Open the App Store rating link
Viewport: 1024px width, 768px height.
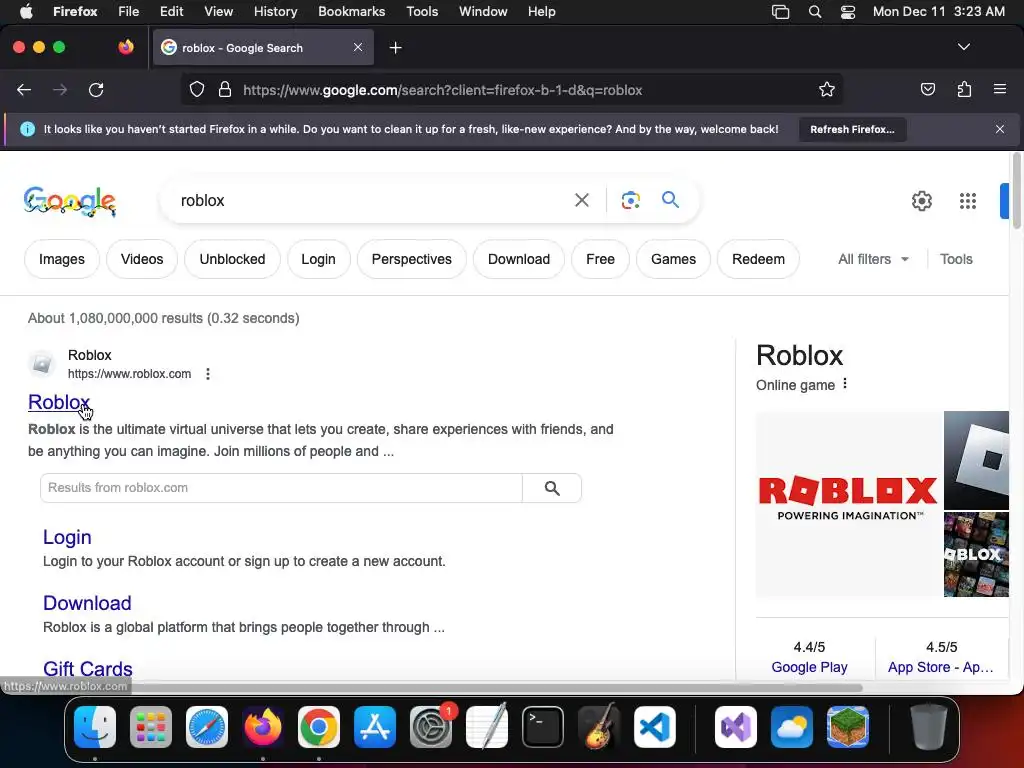940,667
